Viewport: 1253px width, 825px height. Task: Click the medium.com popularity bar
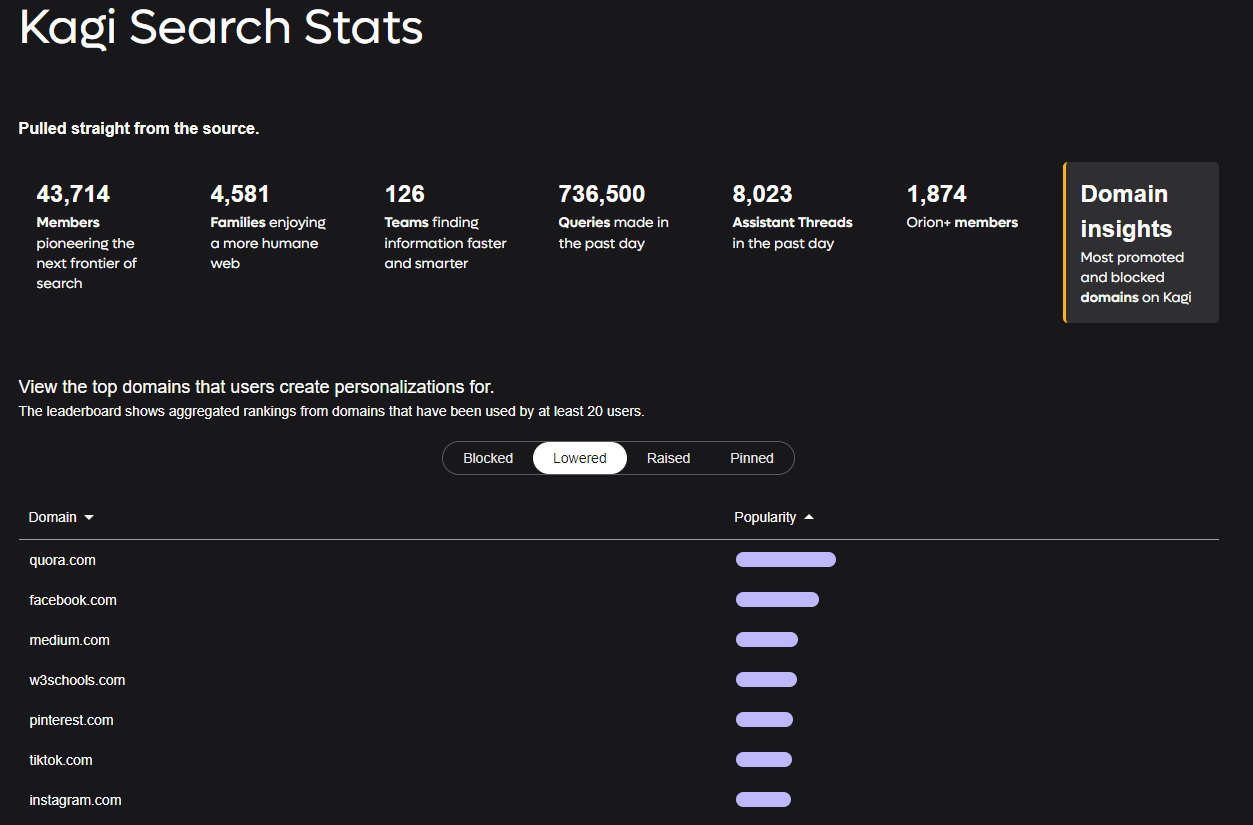pyautogui.click(x=767, y=640)
